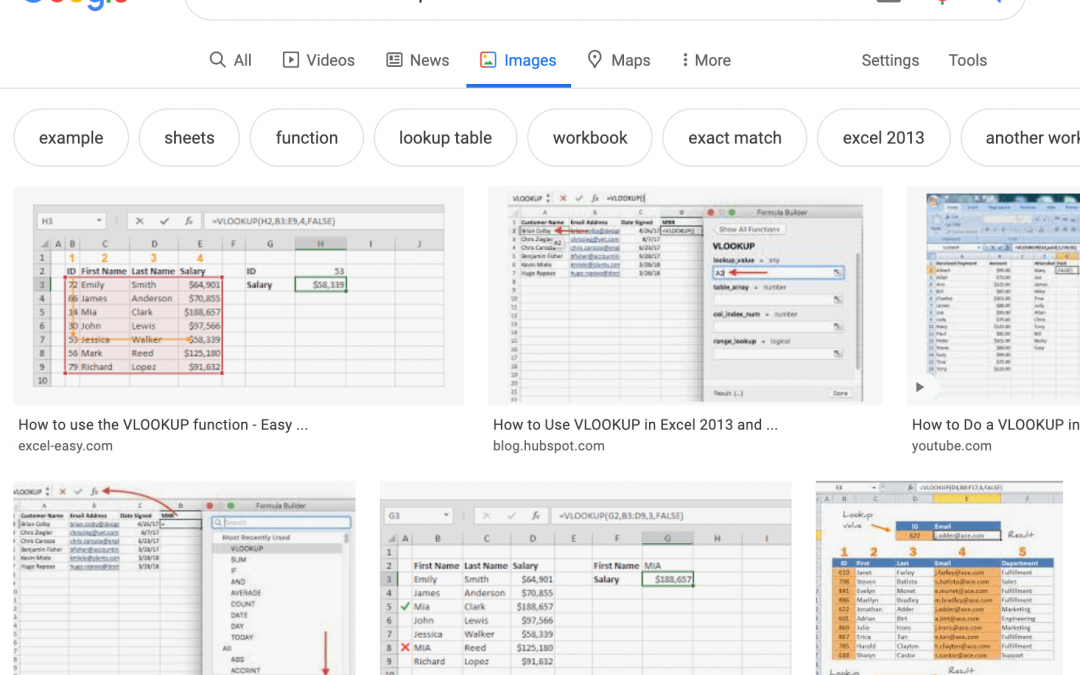
Task: Click the play icon beside Videos
Action: (291, 60)
